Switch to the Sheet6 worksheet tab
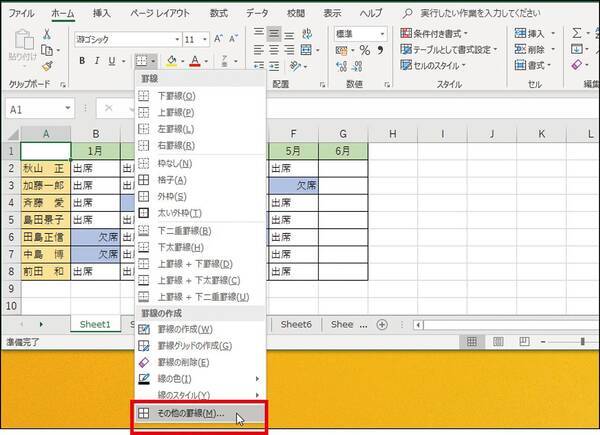Screen dimensions: 600x435 click(297, 324)
